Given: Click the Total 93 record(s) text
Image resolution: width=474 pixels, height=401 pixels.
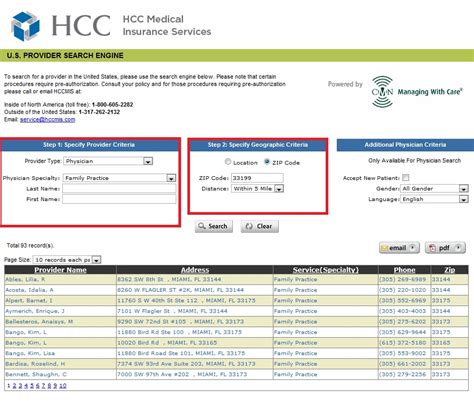Looking at the screenshot, I should point(30,246).
